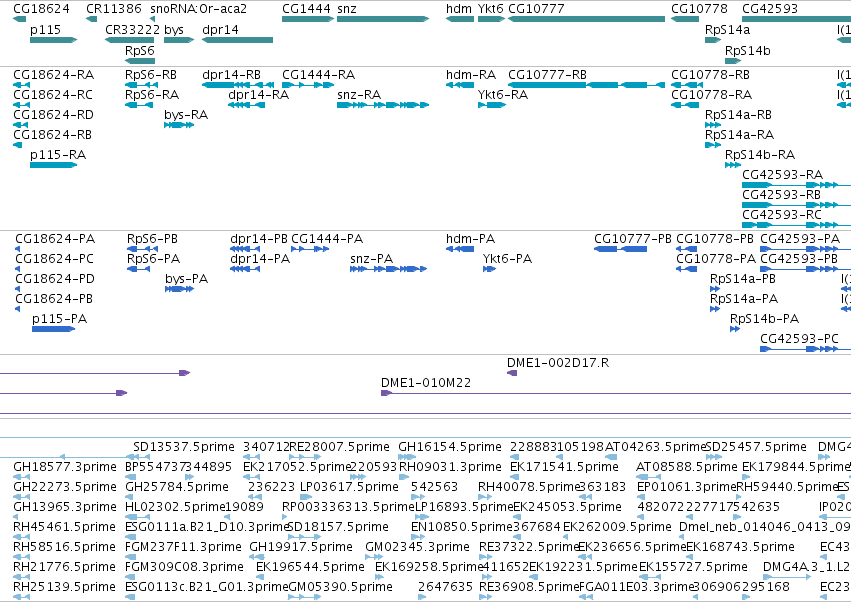
Task: Select EST label GH18577.3prime
Action: click(65, 467)
